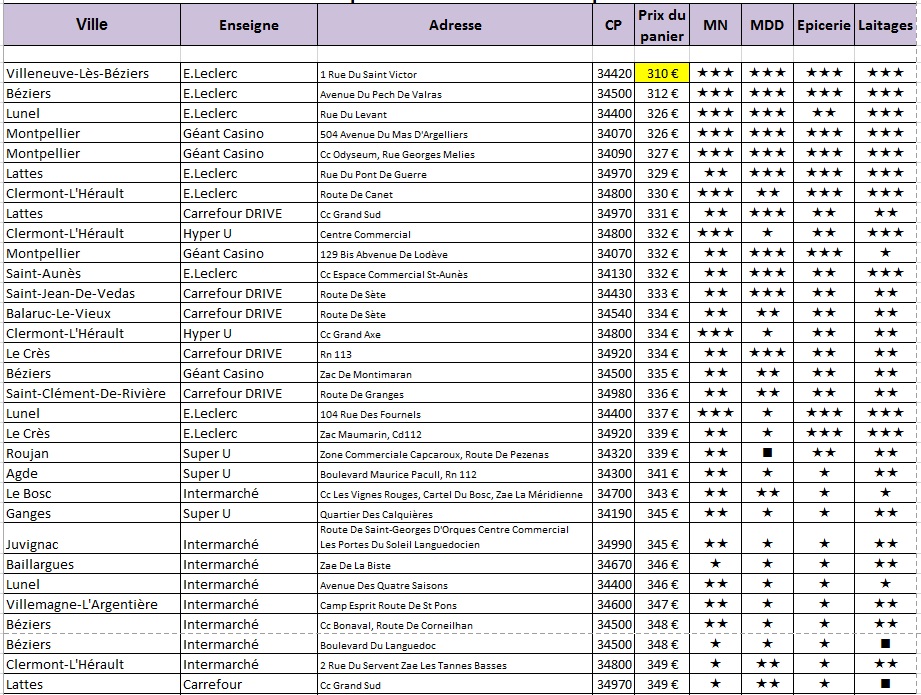This screenshot has height=695, width=921.
Task: Click the "Route De Granges" address cell
Action: click(455, 393)
